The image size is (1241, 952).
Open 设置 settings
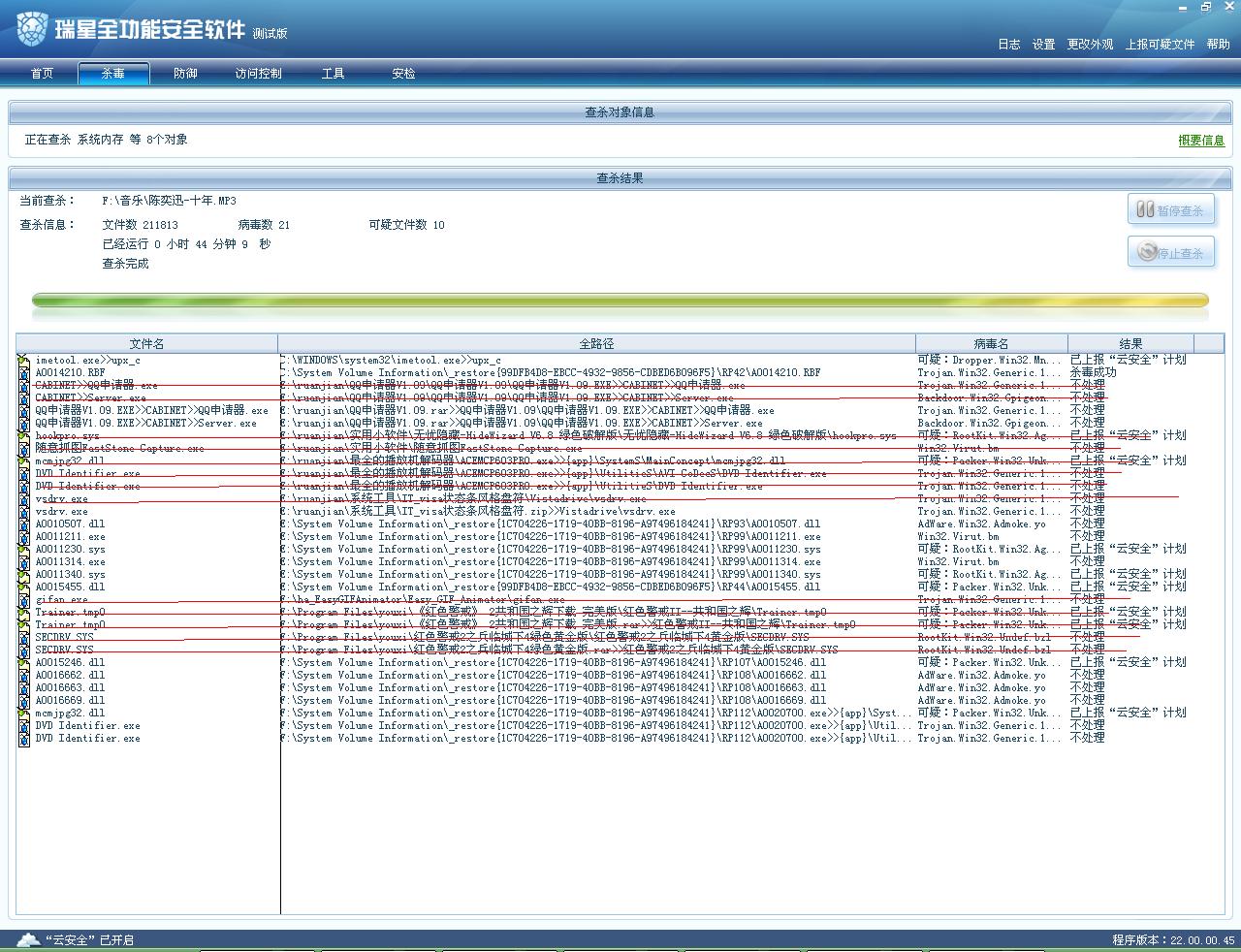click(x=1043, y=45)
